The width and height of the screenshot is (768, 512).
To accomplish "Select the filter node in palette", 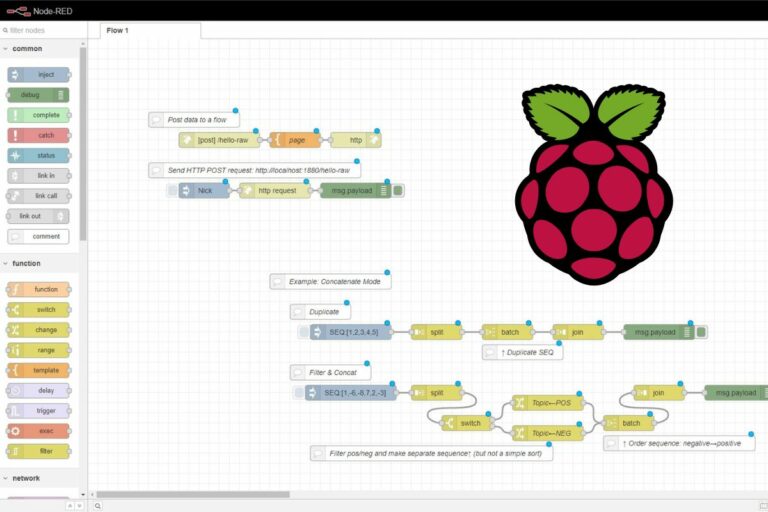I will tap(39, 451).
